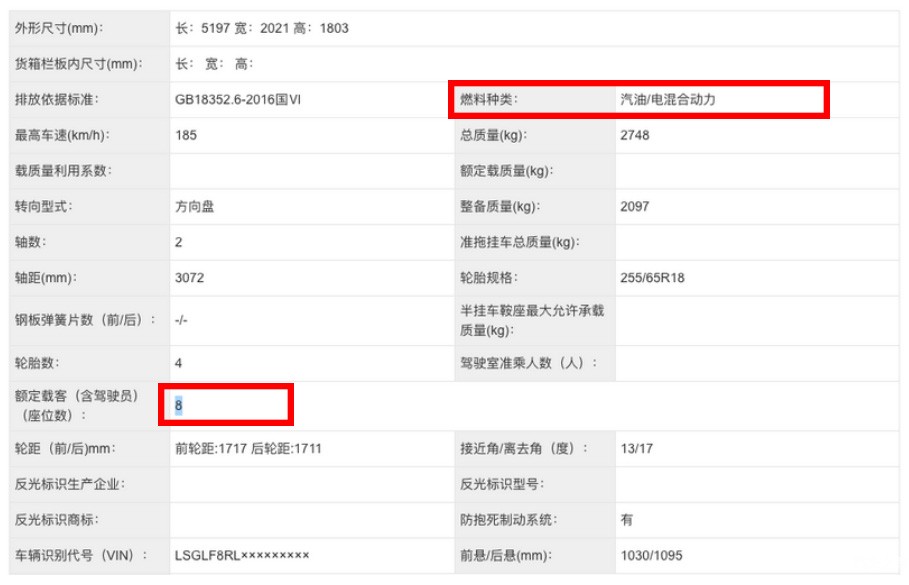The image size is (909, 585).
Task: Click the total mass value 2748
Action: (635, 136)
